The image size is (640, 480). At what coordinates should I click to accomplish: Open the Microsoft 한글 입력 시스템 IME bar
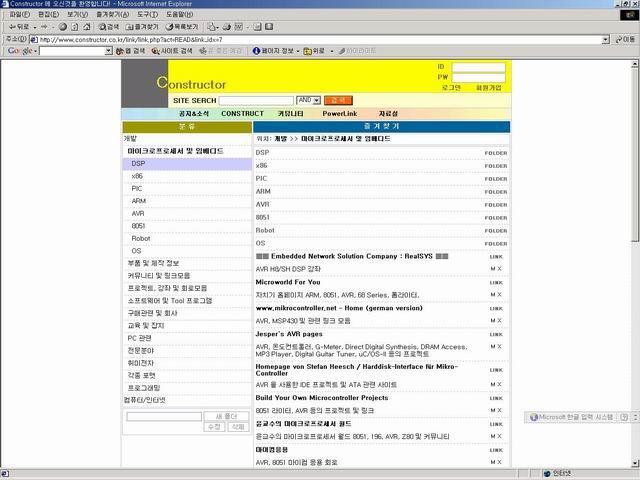click(571, 417)
